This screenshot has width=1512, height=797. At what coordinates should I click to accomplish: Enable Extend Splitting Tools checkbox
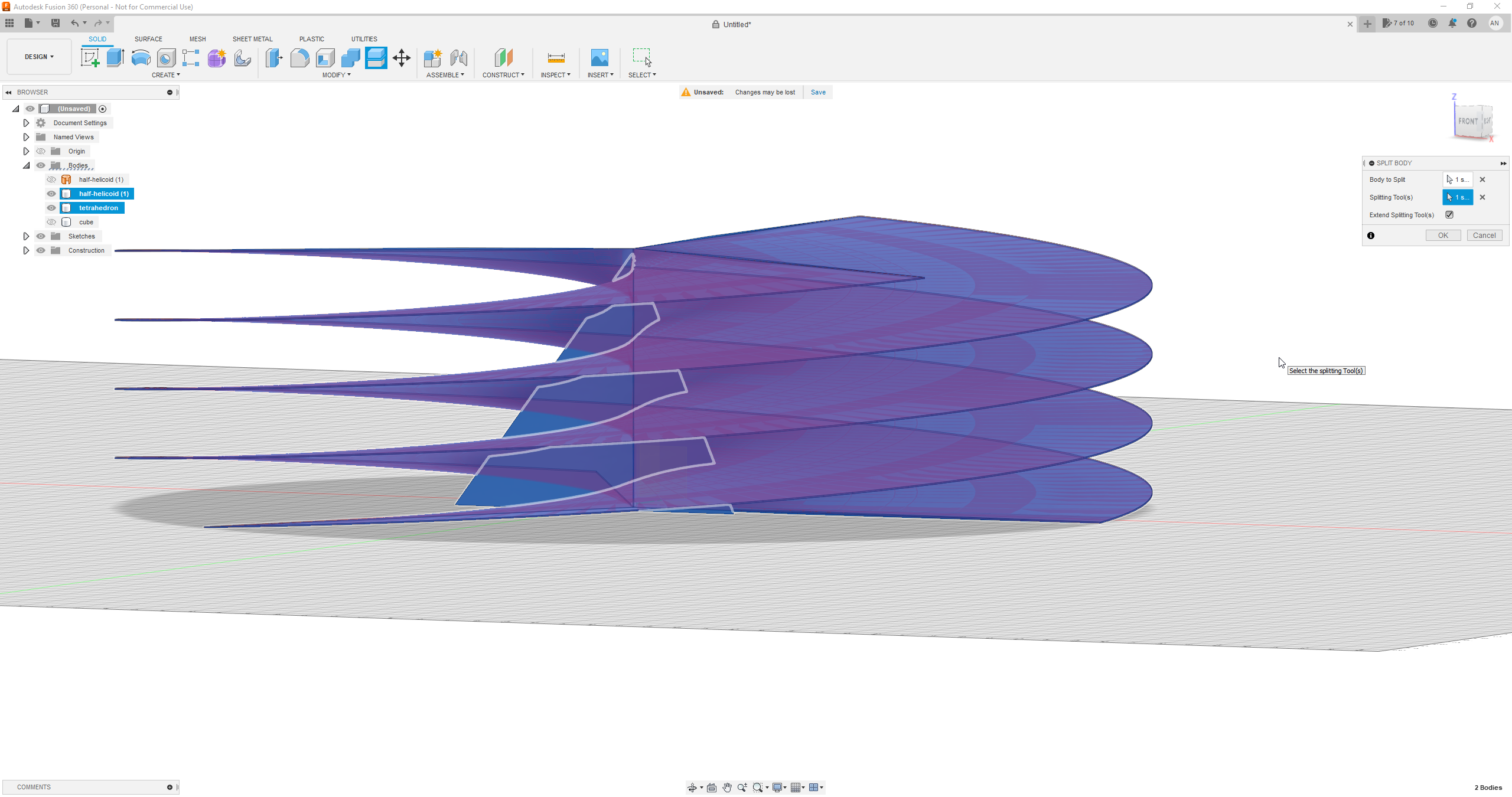pyautogui.click(x=1449, y=215)
